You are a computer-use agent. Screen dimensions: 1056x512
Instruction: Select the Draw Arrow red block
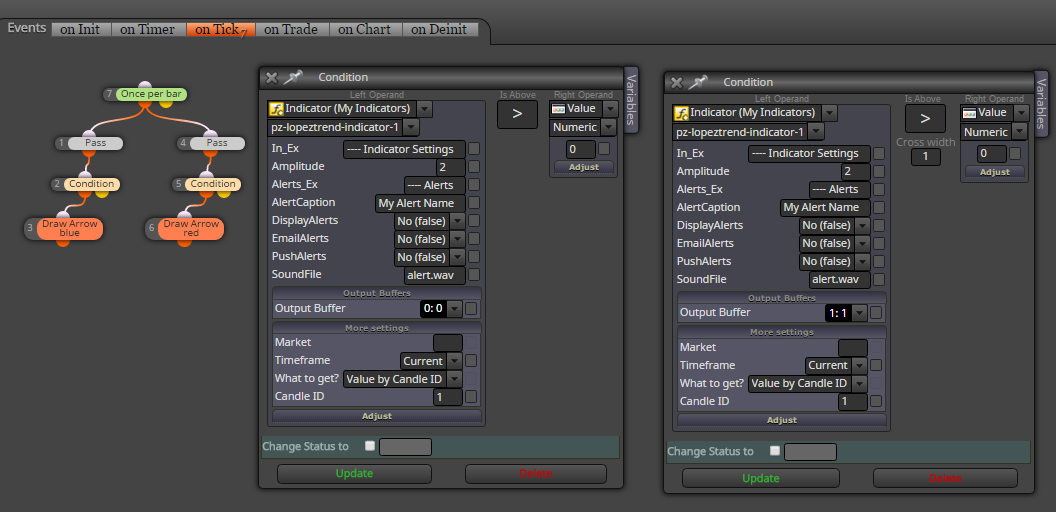[191, 228]
